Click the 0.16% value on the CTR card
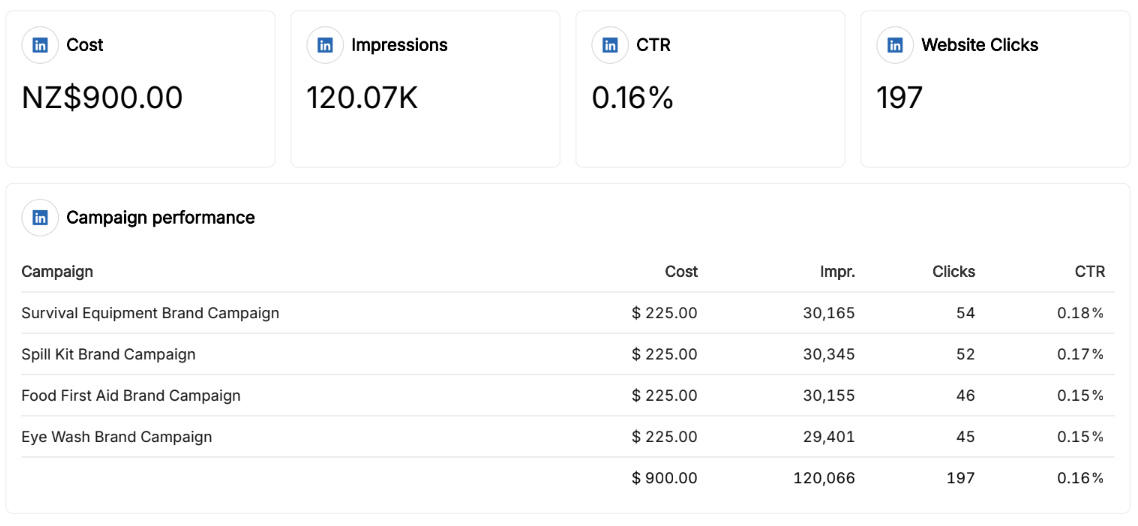This screenshot has height=526, width=1138. point(632,98)
